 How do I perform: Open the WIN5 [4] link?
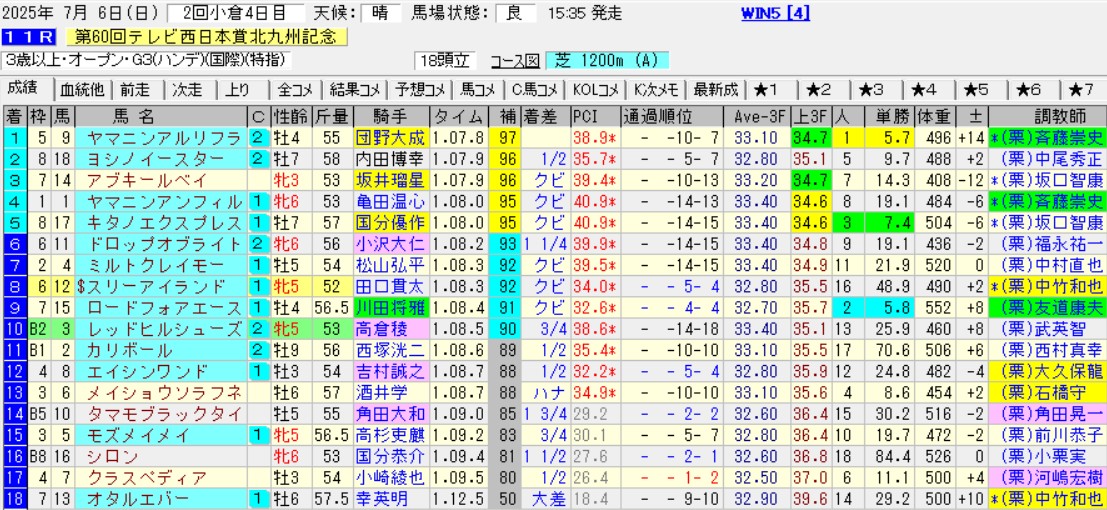[775, 13]
